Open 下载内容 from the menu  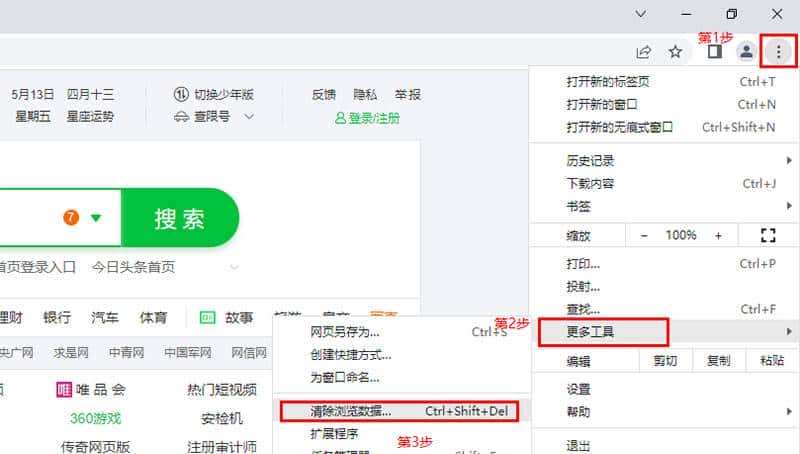click(663, 184)
